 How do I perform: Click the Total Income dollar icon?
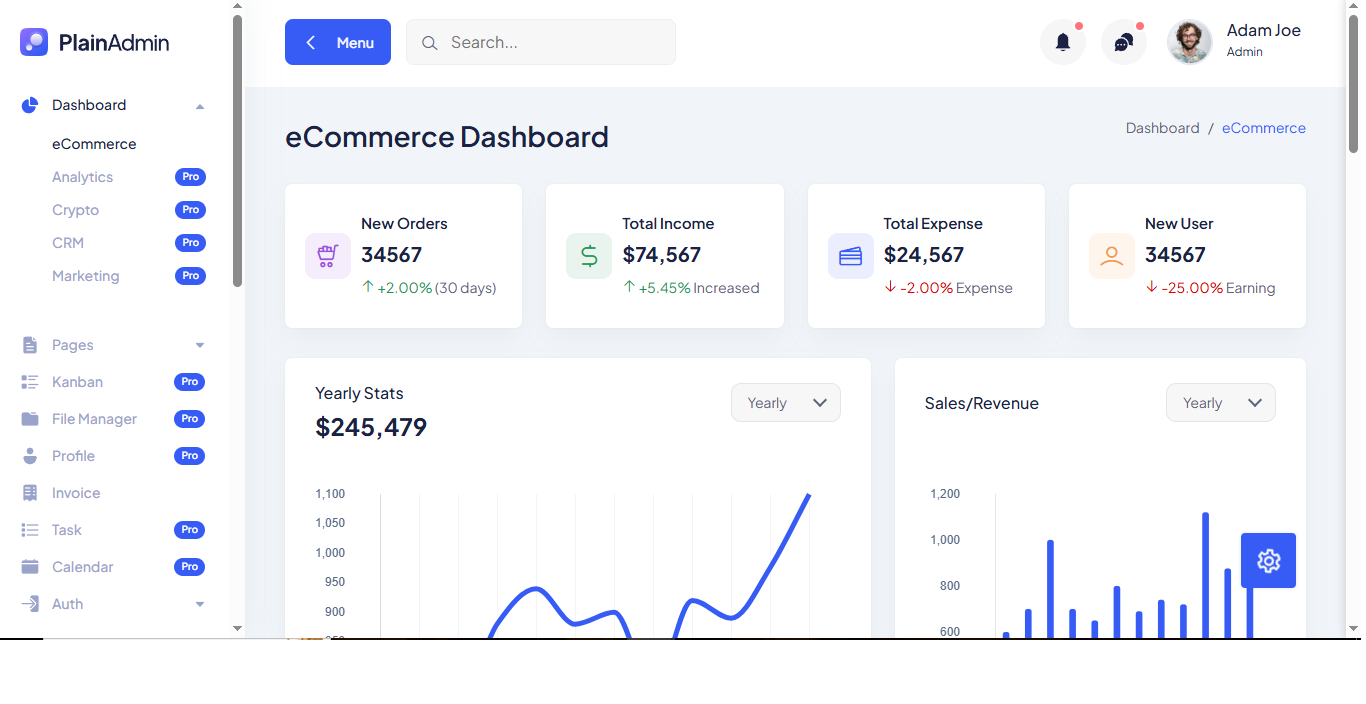click(x=589, y=256)
